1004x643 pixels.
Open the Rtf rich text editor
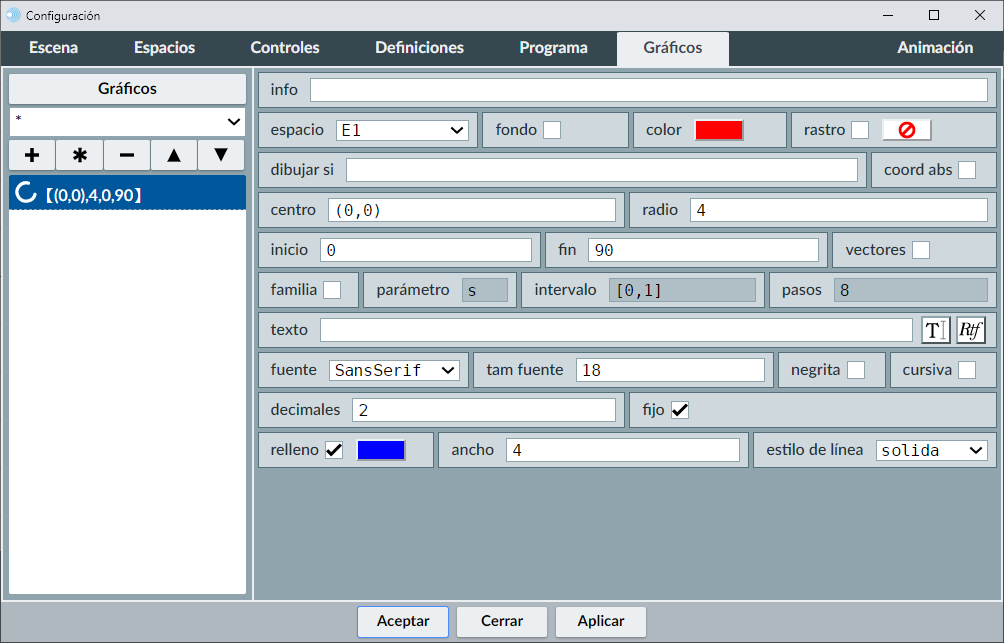click(971, 330)
